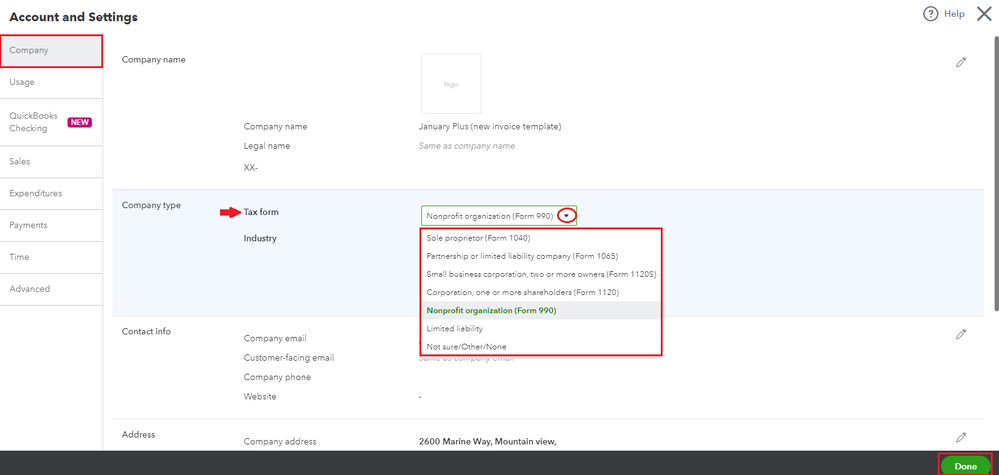Choose Small business corporation (Form 1120S)

pos(541,274)
